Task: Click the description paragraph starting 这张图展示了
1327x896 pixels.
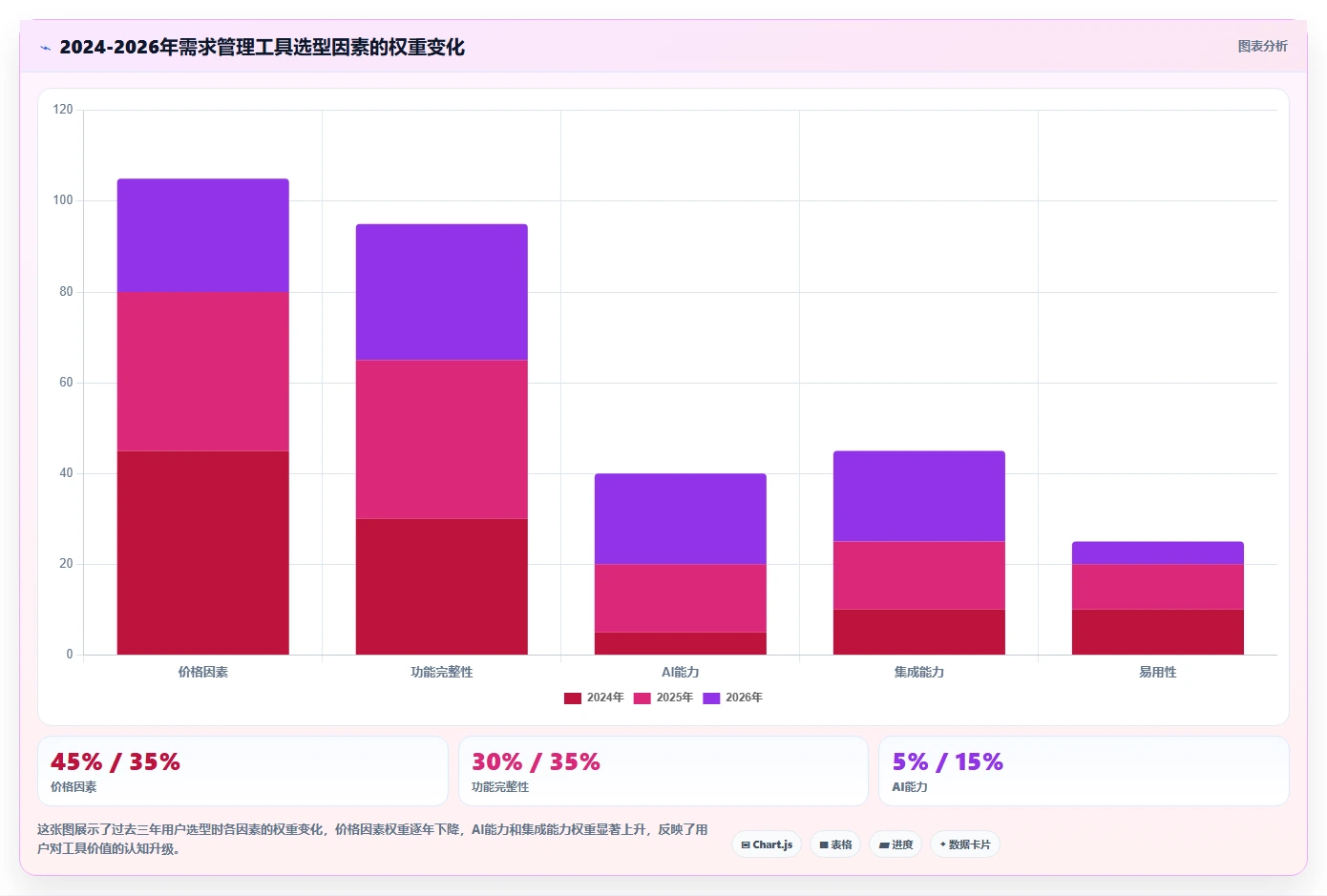Action: (x=372, y=839)
